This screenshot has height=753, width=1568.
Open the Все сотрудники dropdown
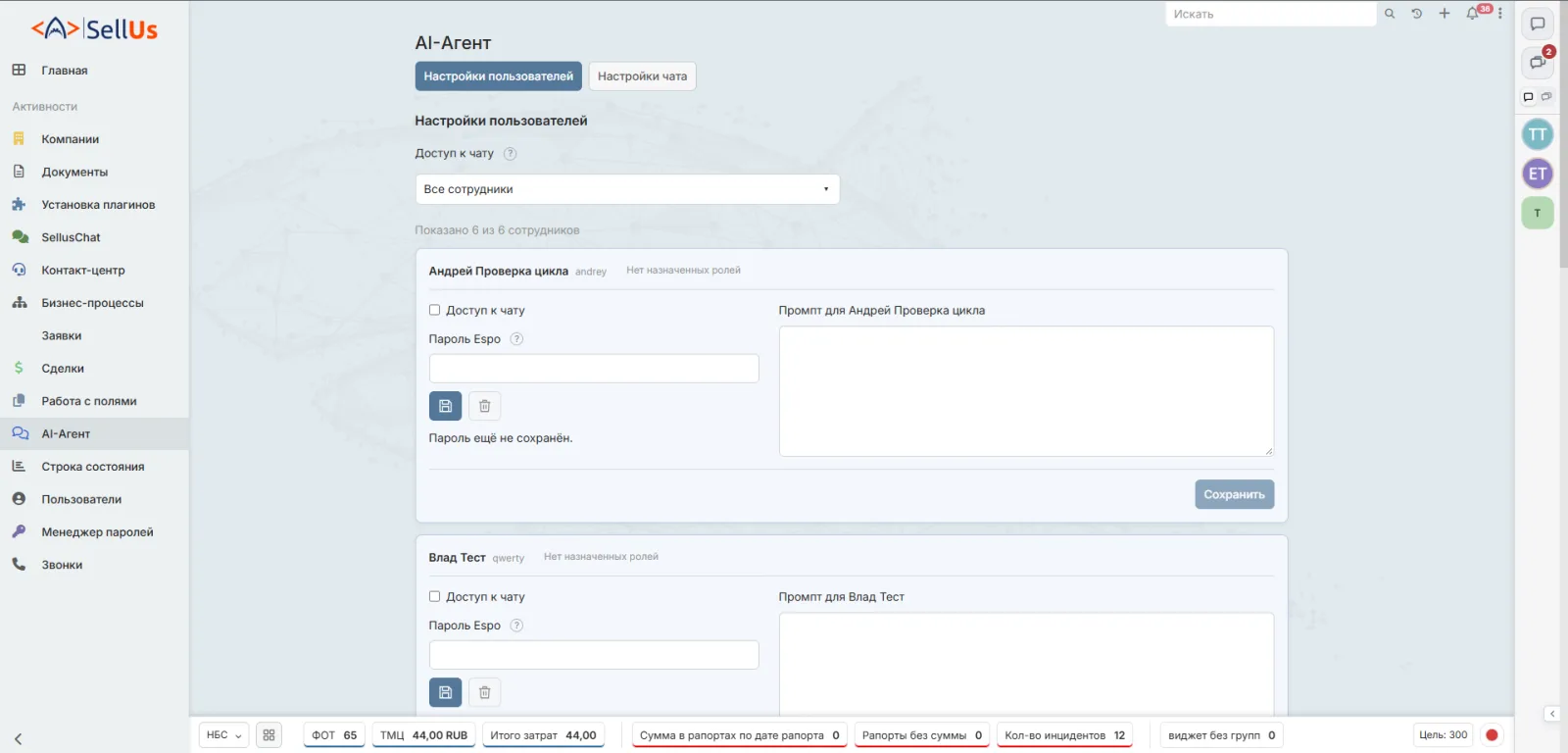627,189
